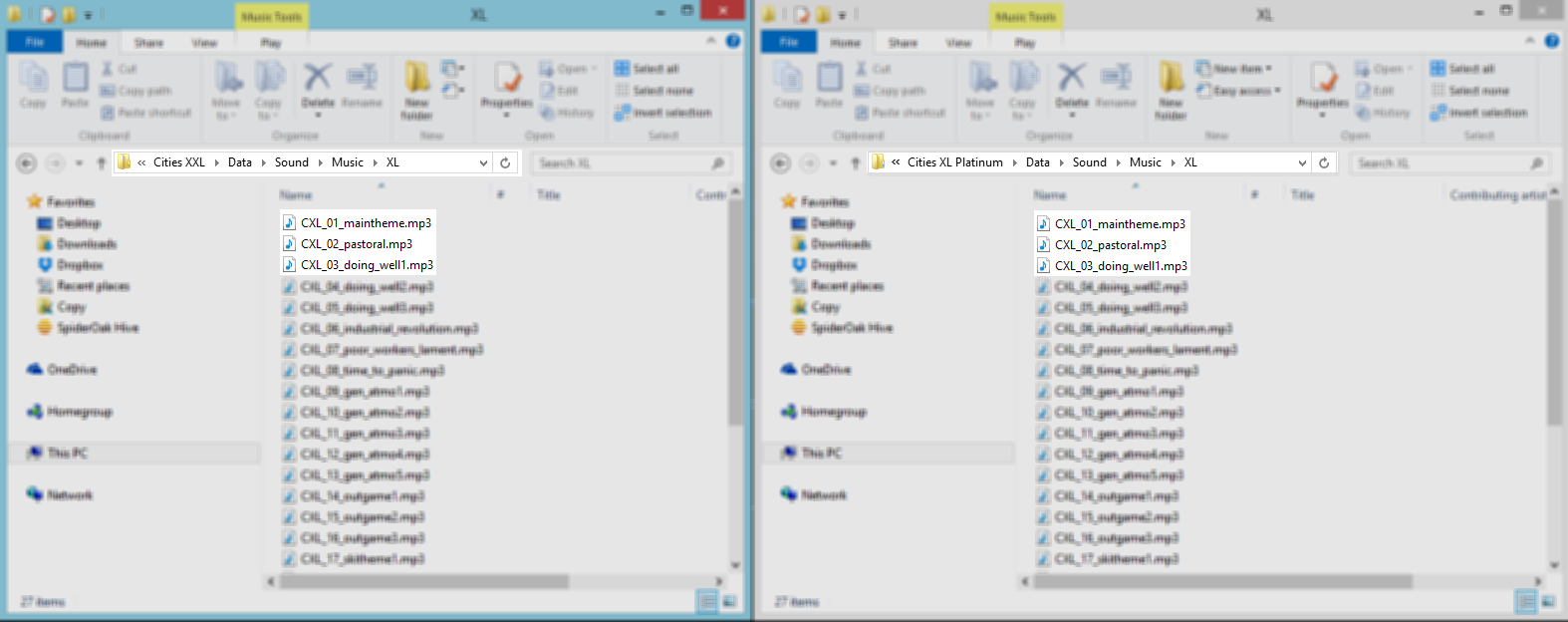Refresh the Cities XXL folder address bar

pyautogui.click(x=505, y=162)
